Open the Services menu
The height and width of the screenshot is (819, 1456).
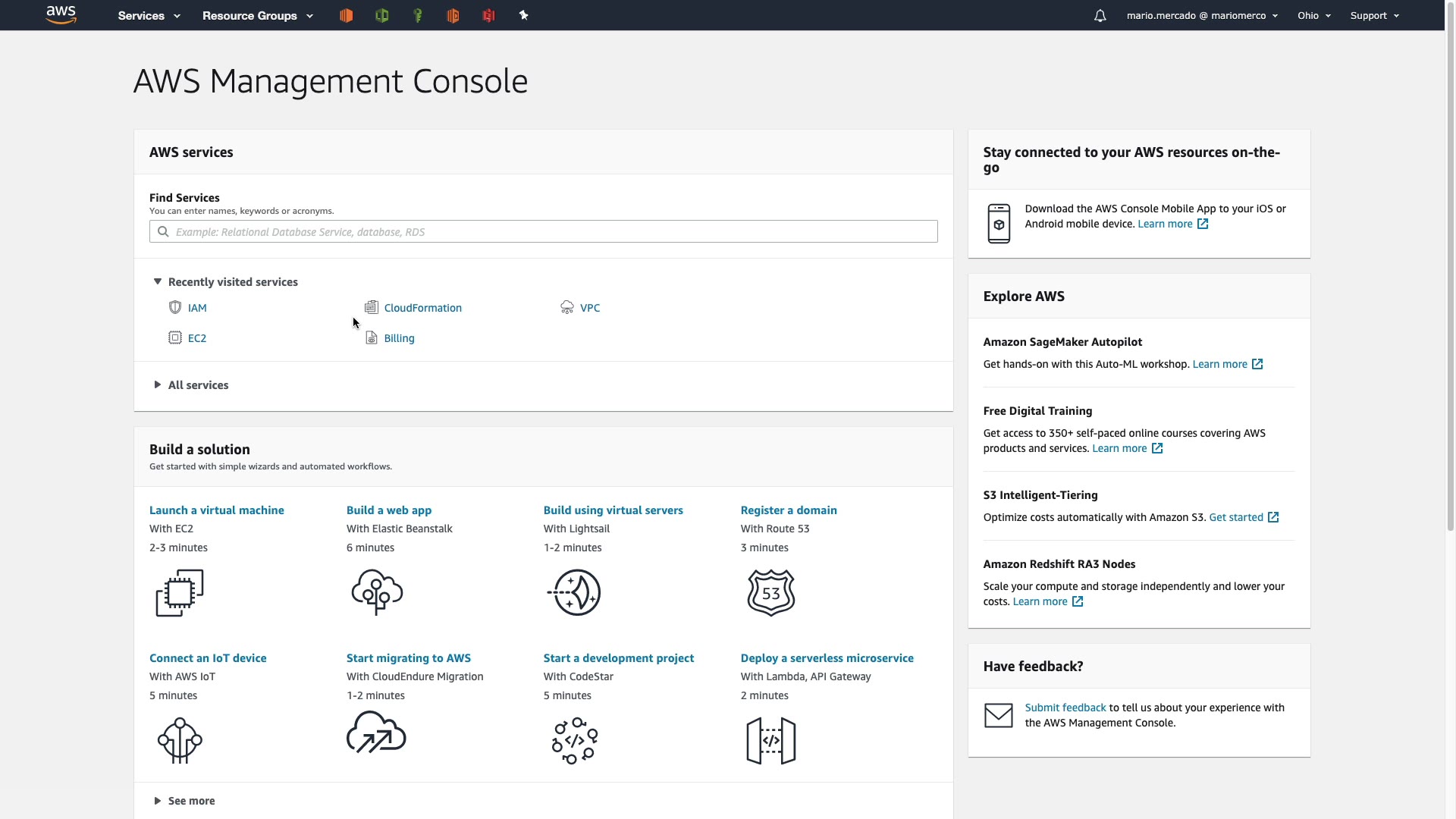[x=149, y=16]
